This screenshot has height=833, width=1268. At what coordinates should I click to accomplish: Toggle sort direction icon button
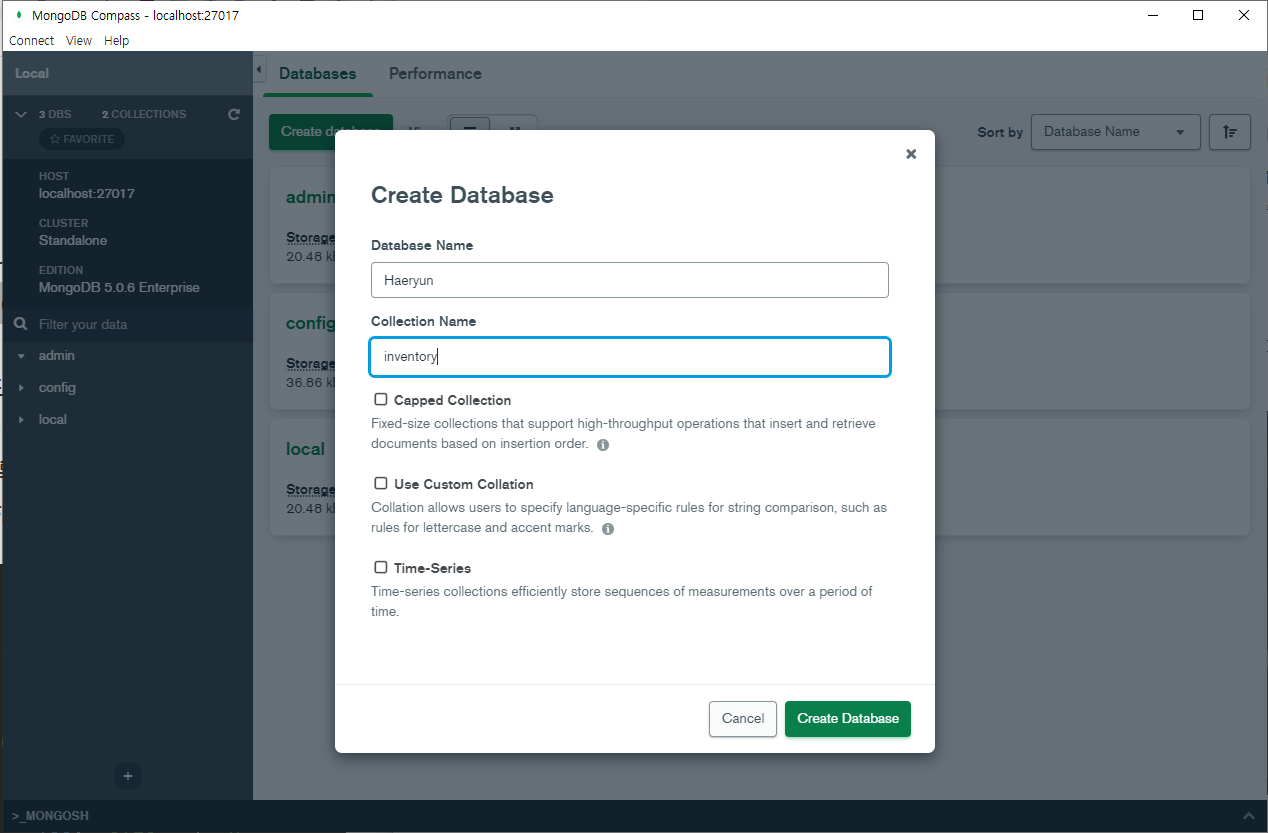point(1230,132)
